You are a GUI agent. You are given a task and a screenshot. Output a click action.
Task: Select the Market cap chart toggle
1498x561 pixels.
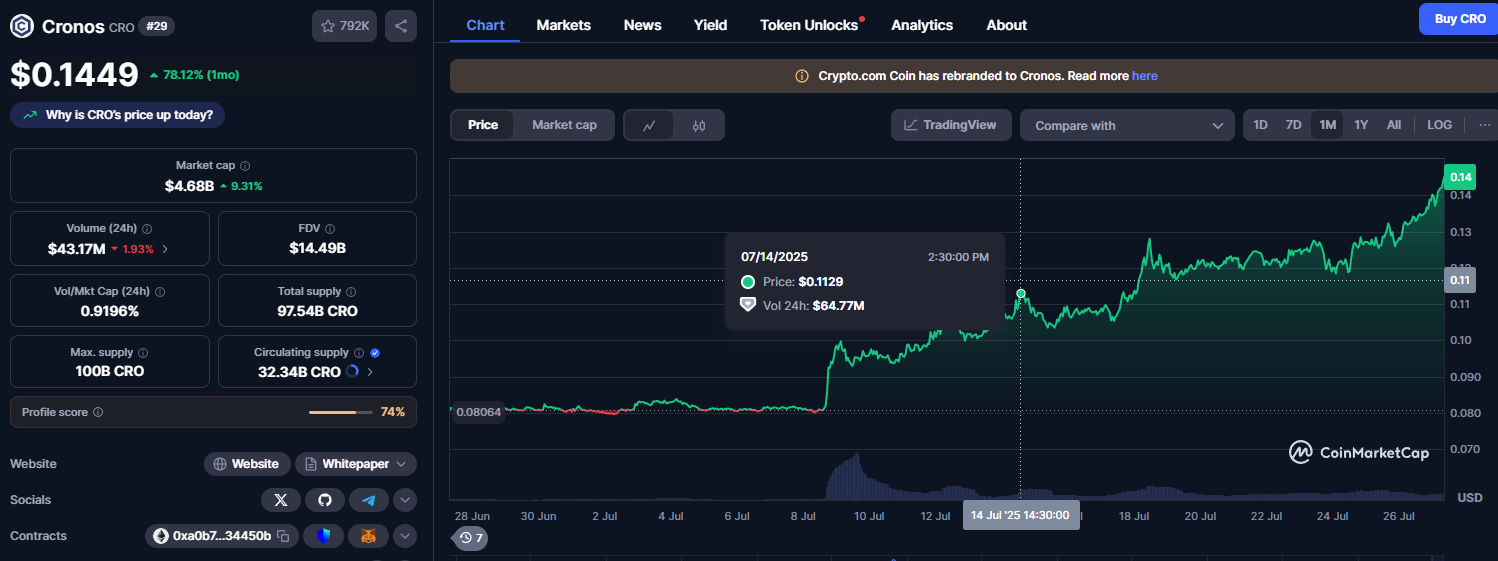564,125
